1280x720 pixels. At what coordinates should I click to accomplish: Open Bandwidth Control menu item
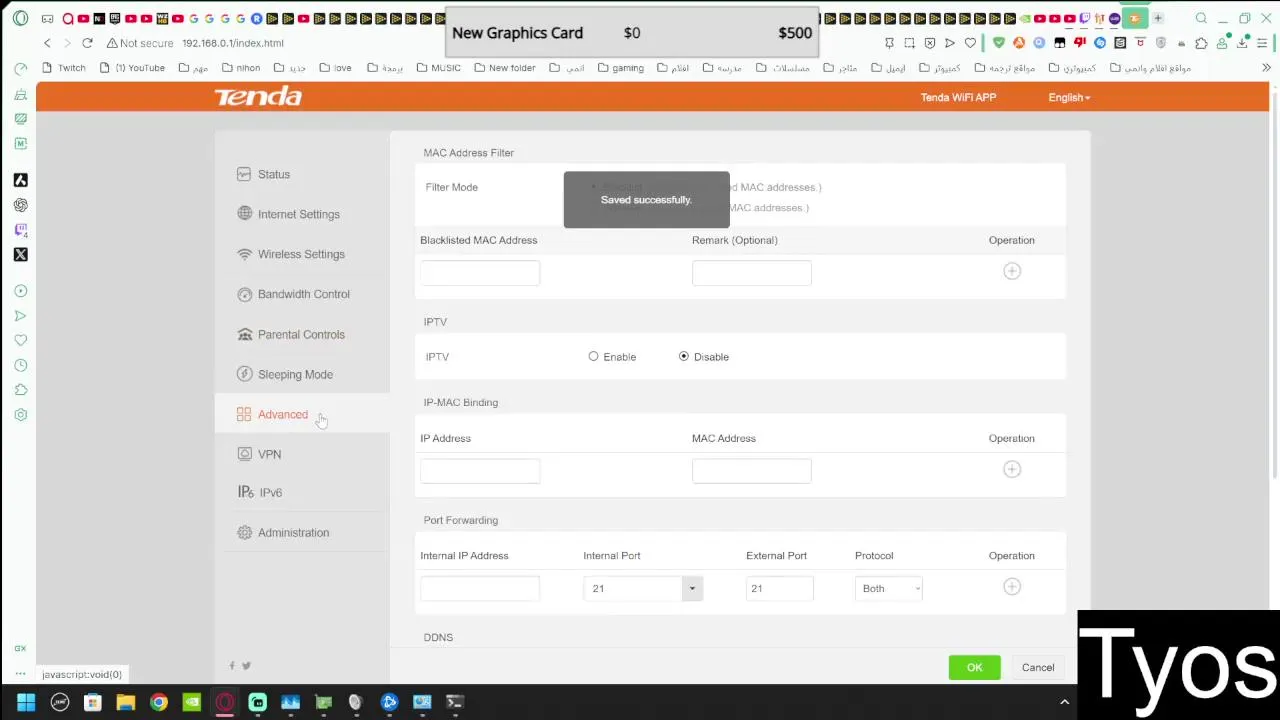[x=304, y=294]
